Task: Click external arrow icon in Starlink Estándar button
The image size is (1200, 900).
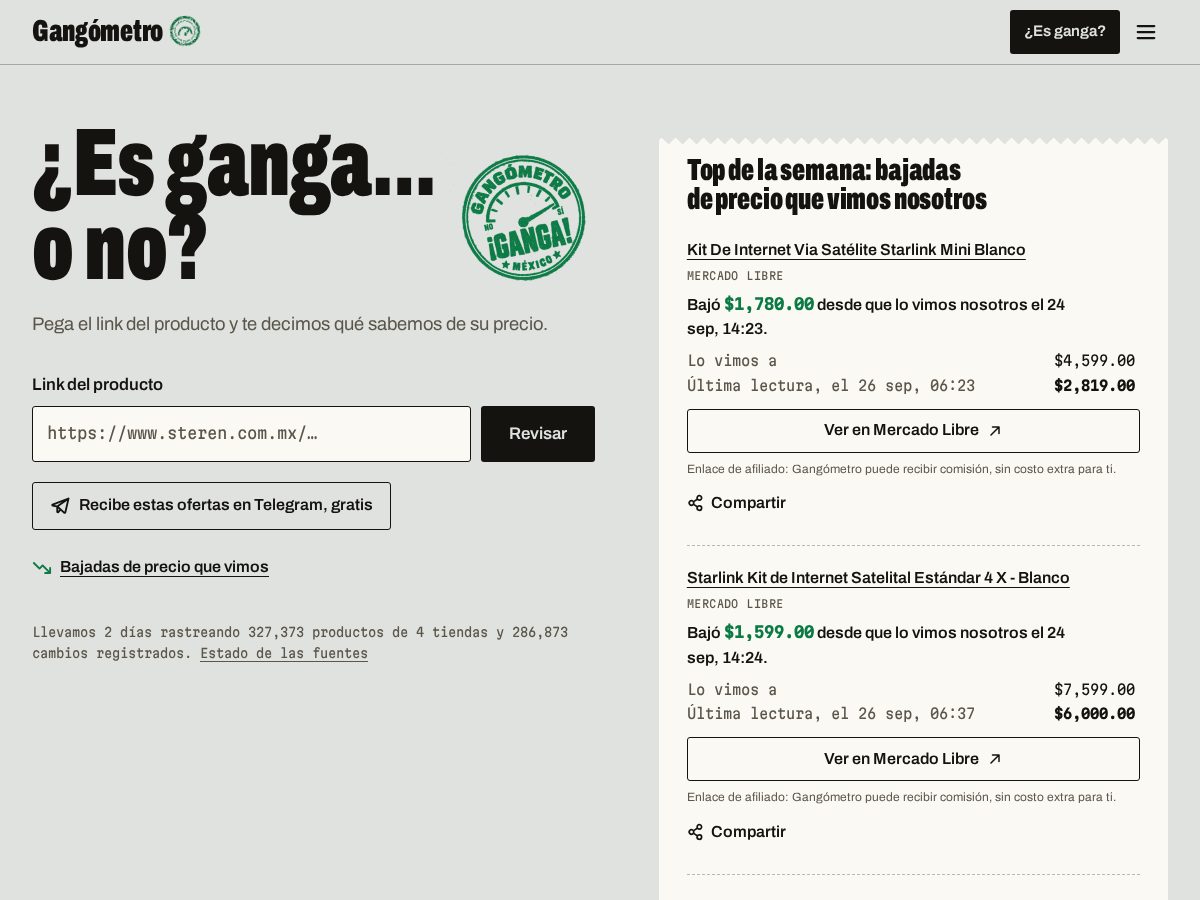Action: click(x=995, y=759)
